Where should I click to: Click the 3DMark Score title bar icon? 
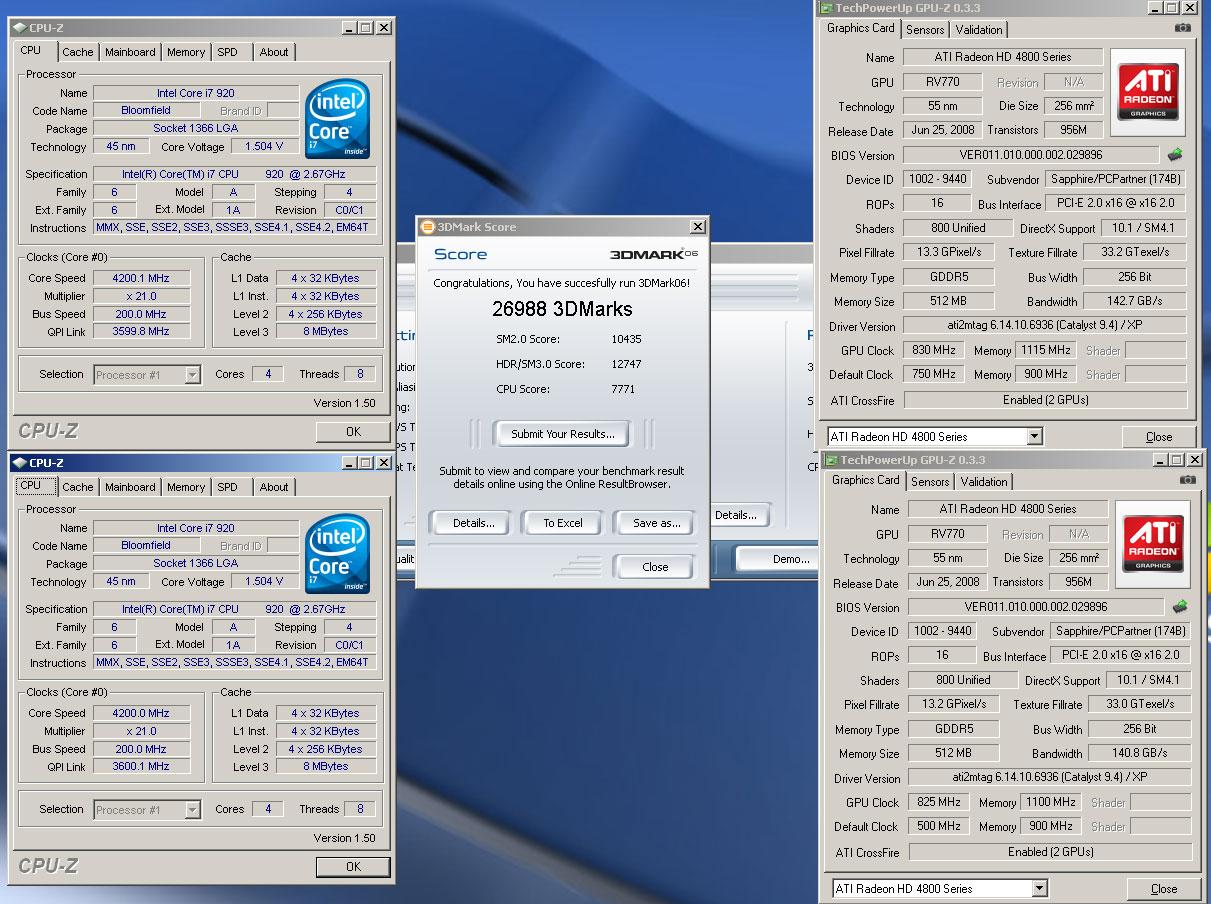[427, 227]
